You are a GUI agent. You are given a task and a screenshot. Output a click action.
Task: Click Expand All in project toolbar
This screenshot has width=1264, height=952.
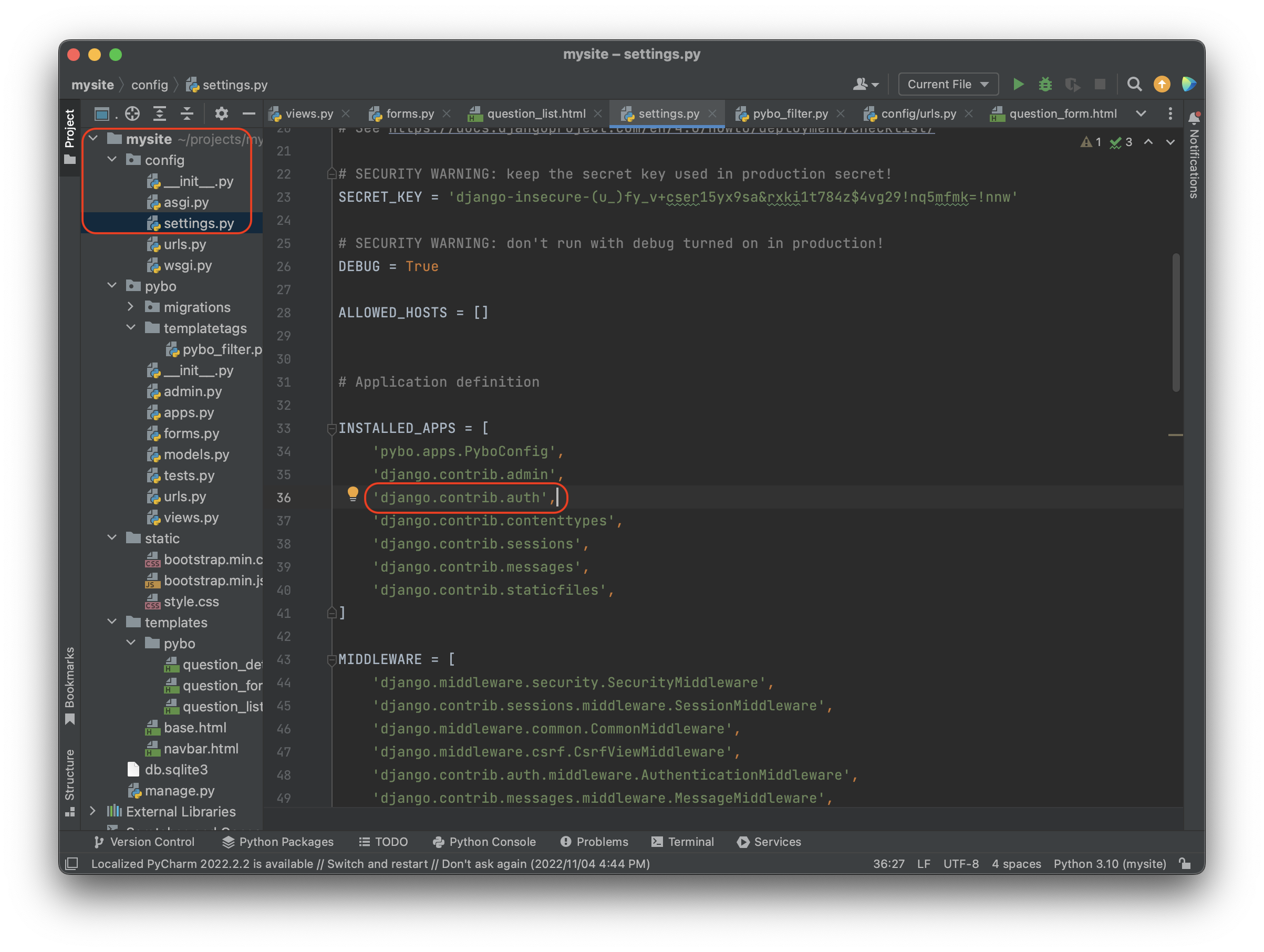coord(160,113)
